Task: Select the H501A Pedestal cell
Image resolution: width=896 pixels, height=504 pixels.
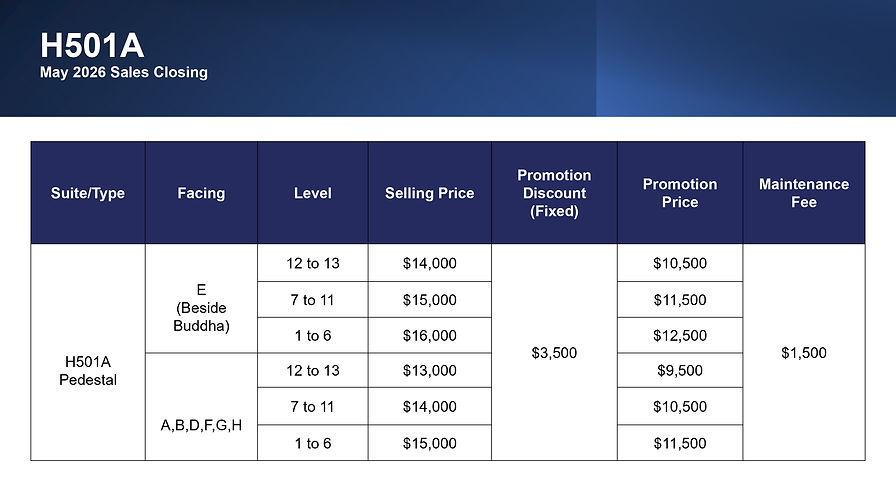Action: click(88, 352)
